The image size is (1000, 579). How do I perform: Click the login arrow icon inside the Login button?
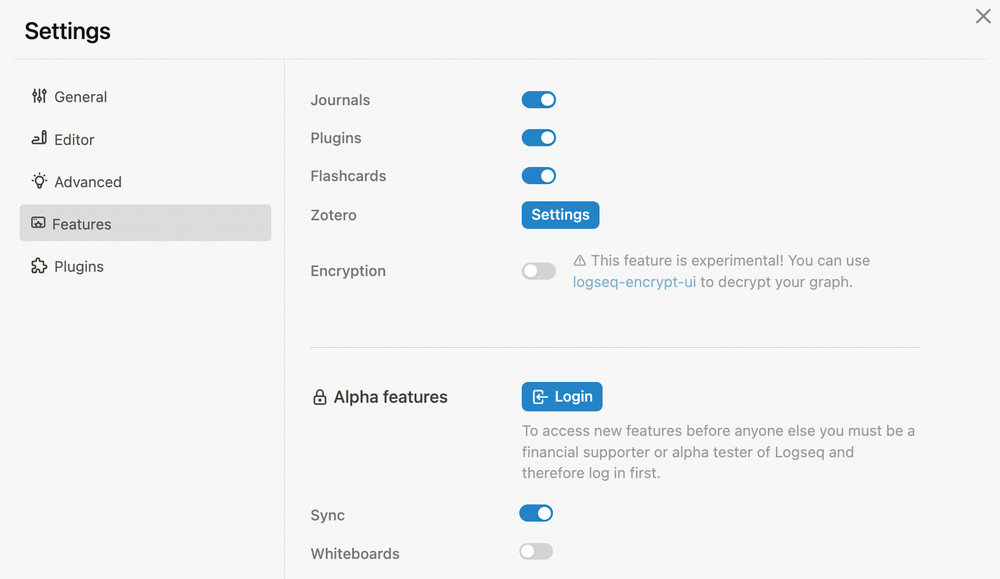pos(540,396)
